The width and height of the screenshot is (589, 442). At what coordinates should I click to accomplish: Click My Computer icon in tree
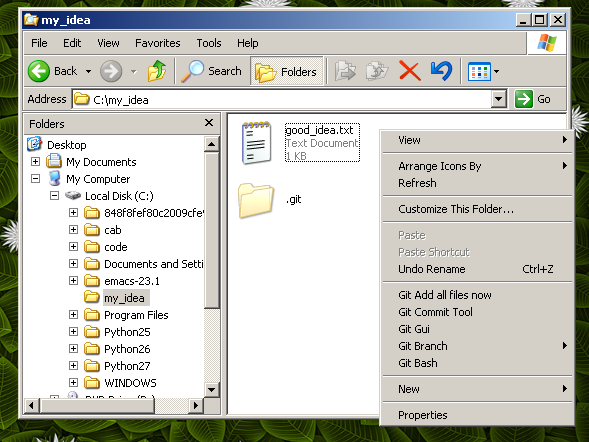55,178
